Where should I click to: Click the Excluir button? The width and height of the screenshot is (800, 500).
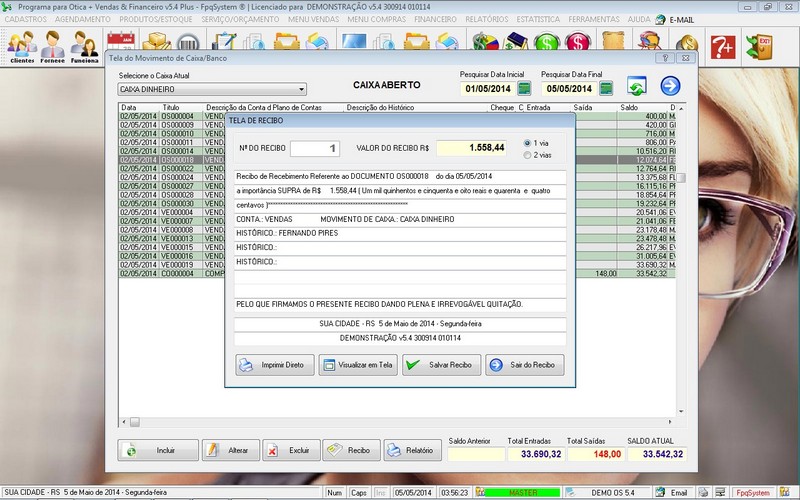pos(291,451)
